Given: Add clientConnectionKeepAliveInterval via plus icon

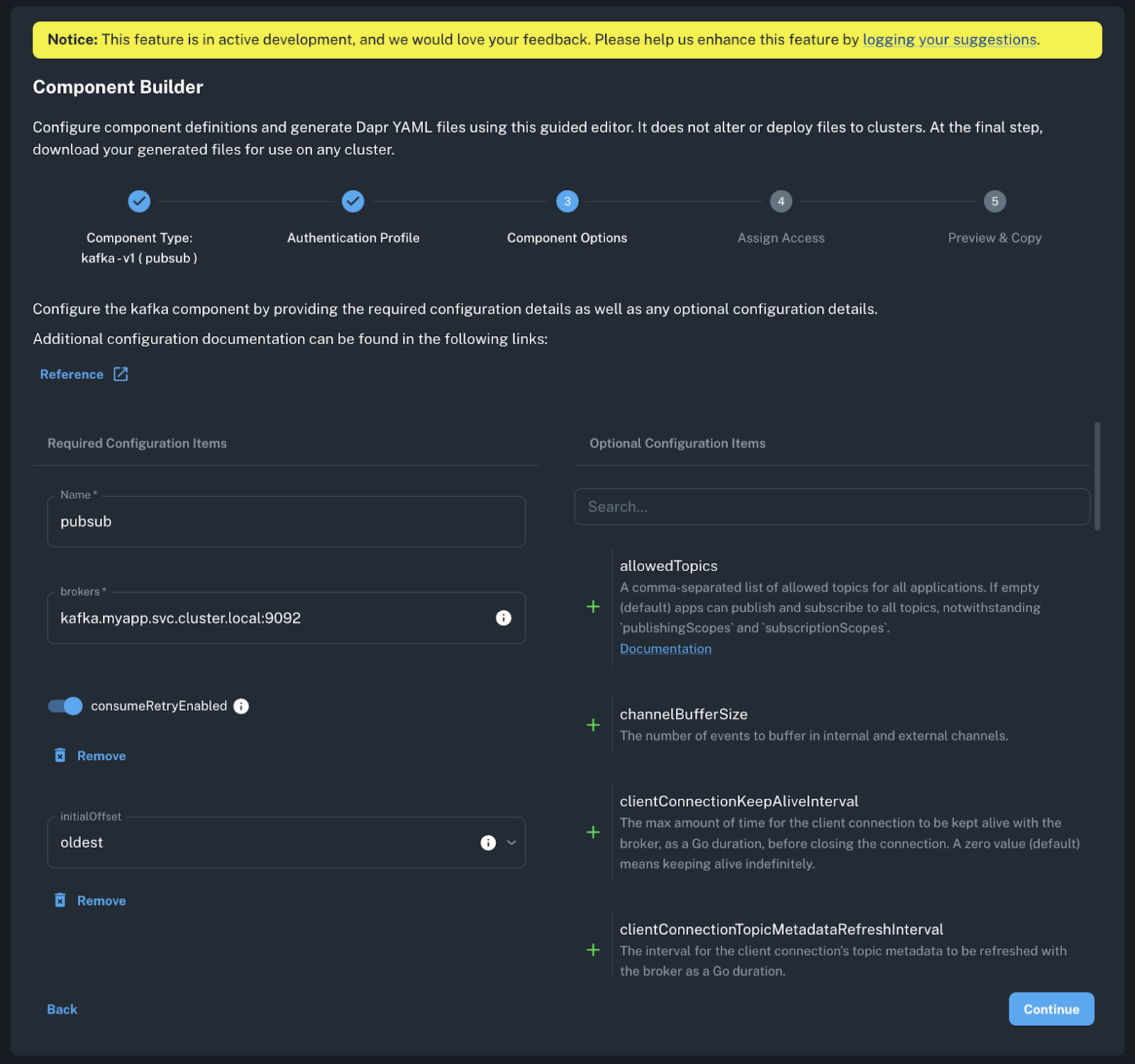Looking at the screenshot, I should point(593,832).
